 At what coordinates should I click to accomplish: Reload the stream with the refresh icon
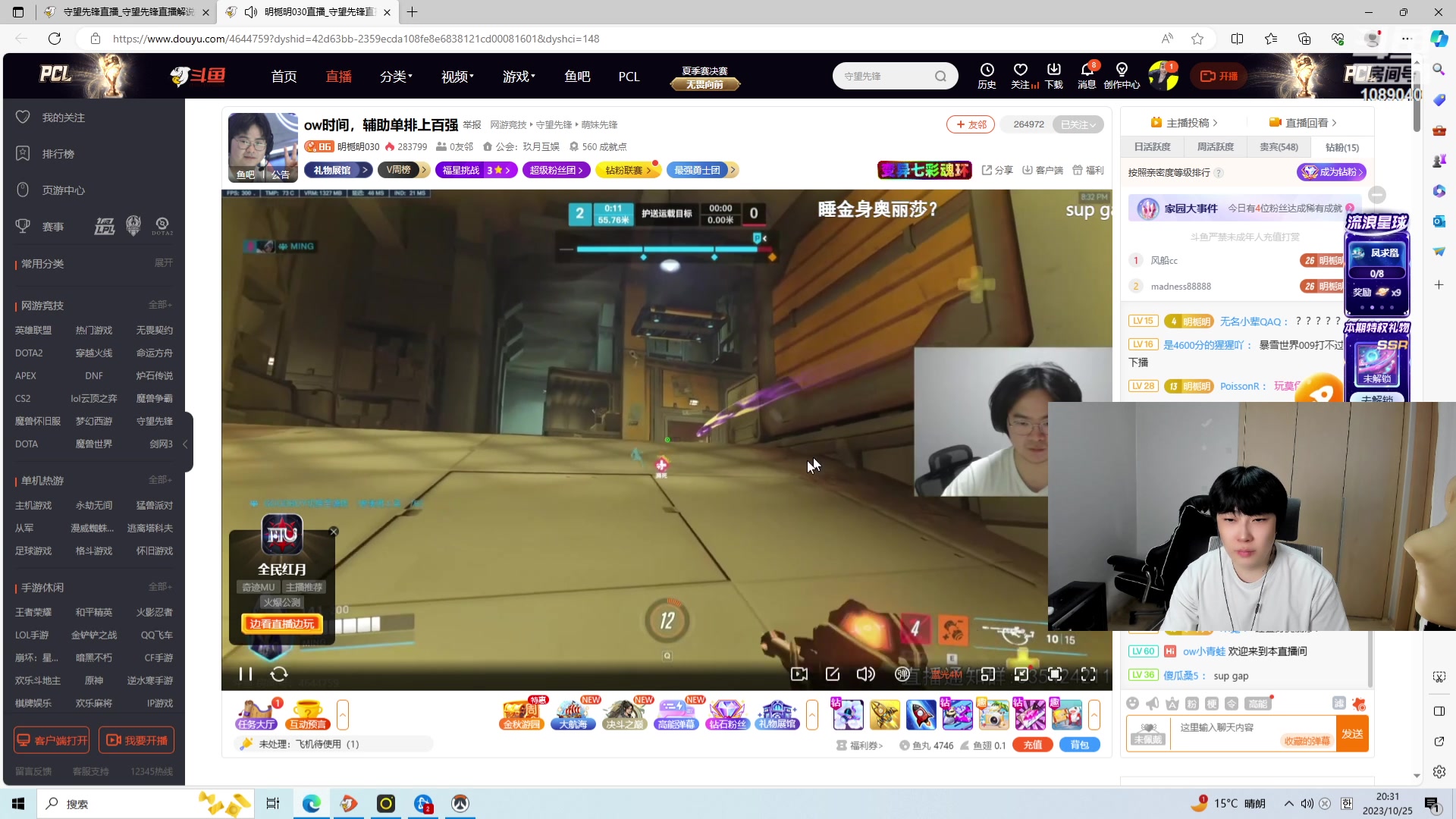(279, 674)
